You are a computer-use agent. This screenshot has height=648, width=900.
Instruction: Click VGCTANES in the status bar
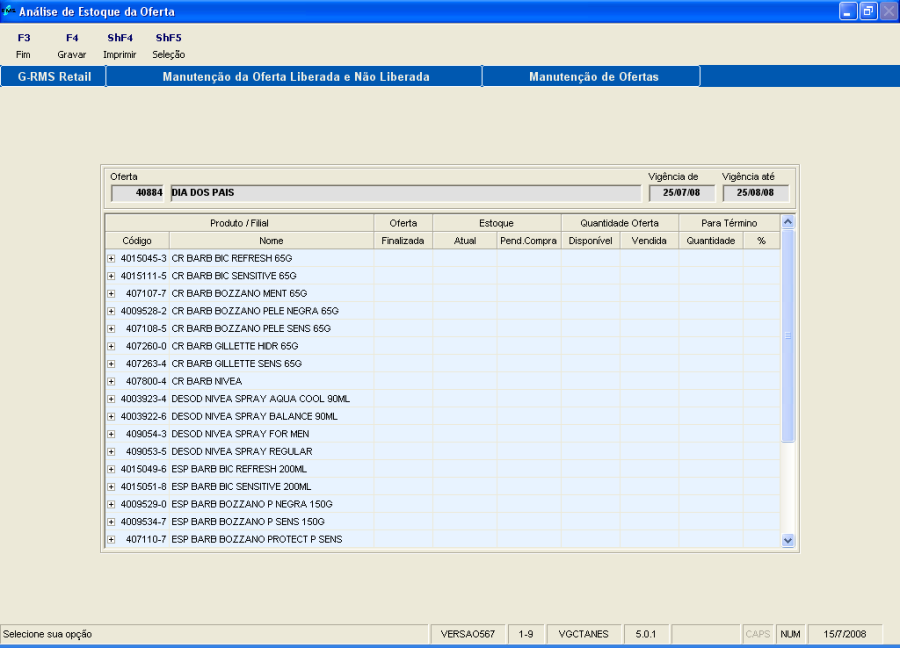584,634
